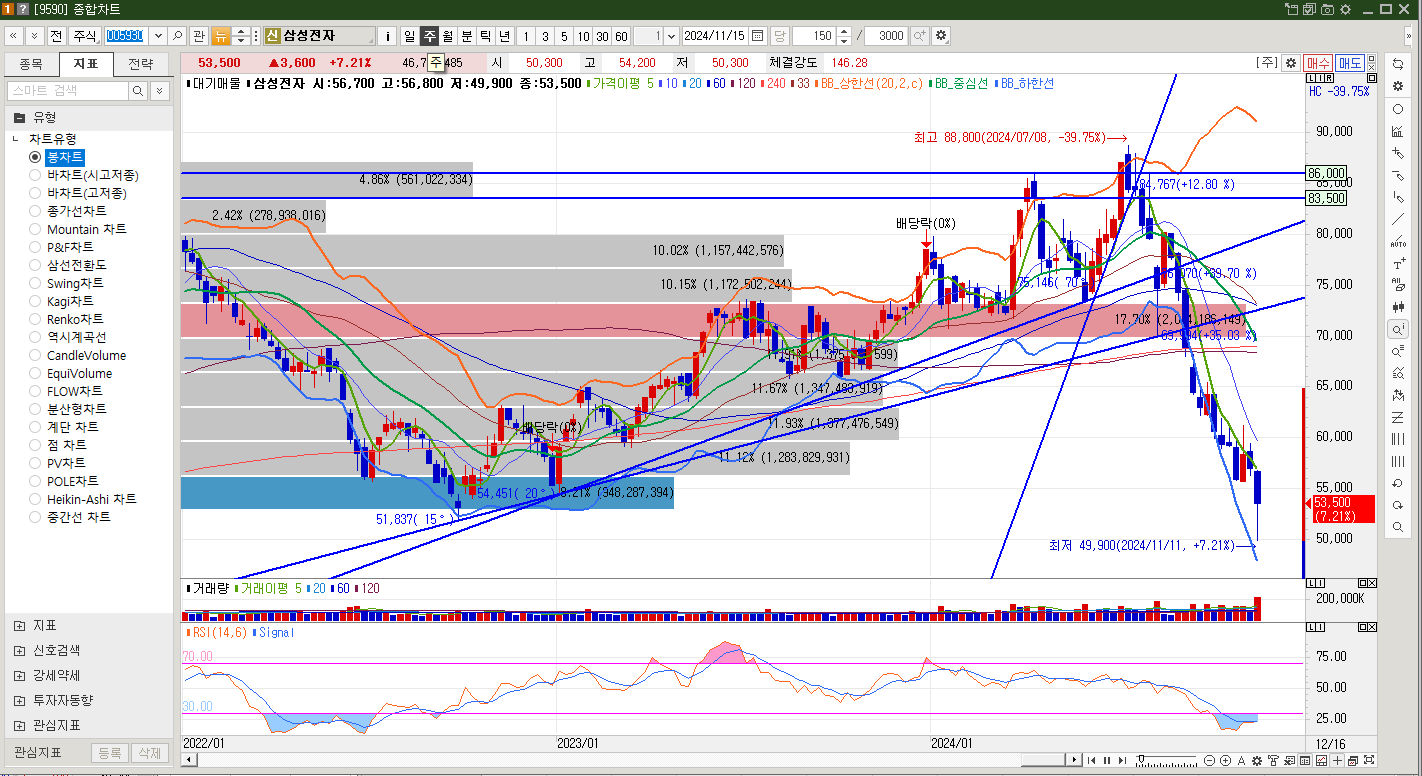Open the calendar icon beside the date field

point(757,36)
